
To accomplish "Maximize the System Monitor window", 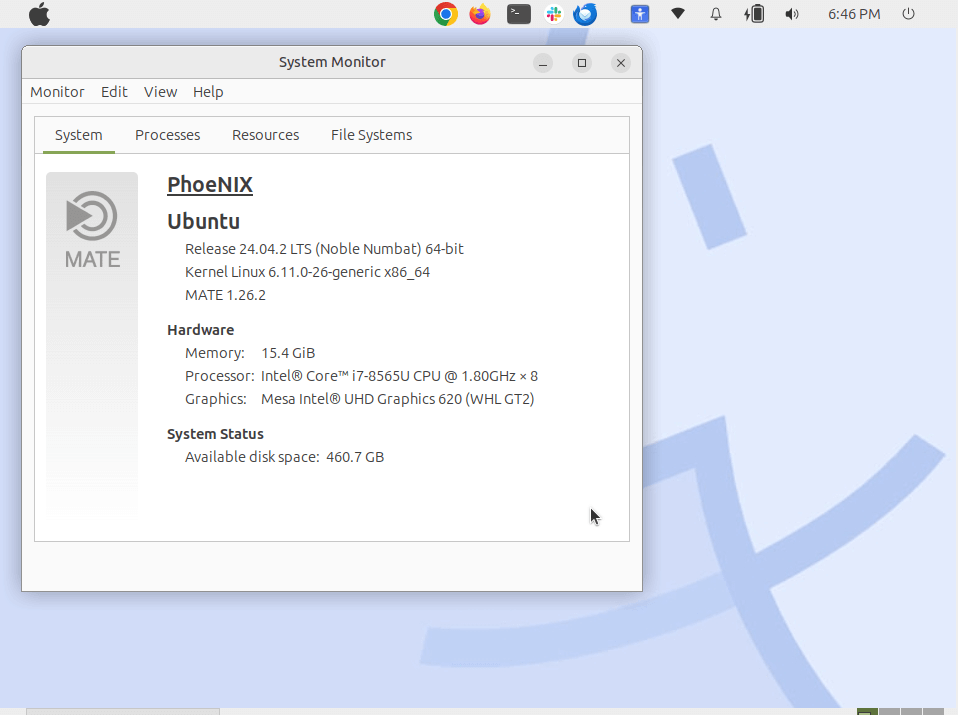I will pyautogui.click(x=582, y=63).
